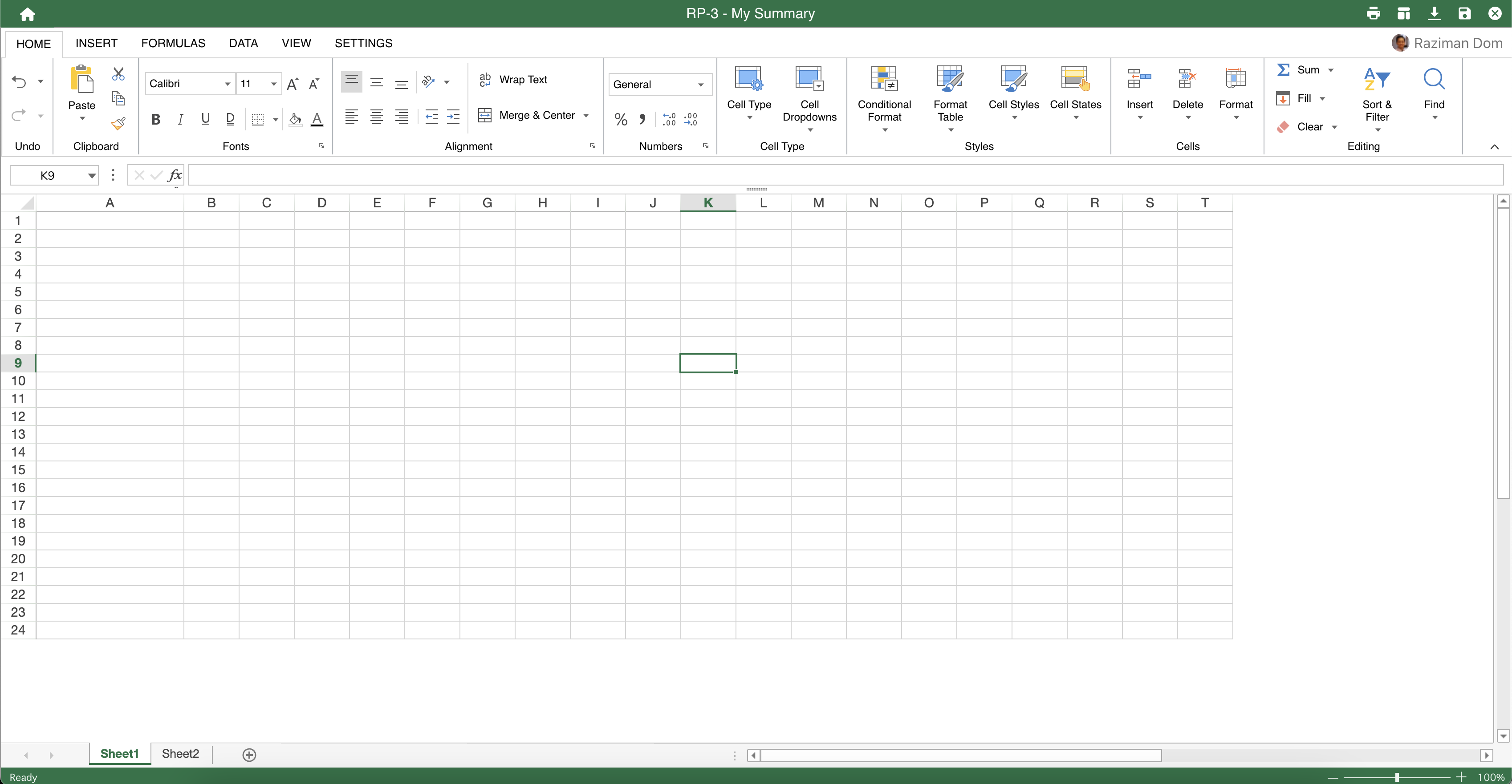Switch to the FORMULAS tab
The image size is (1512, 784).
[x=173, y=43]
